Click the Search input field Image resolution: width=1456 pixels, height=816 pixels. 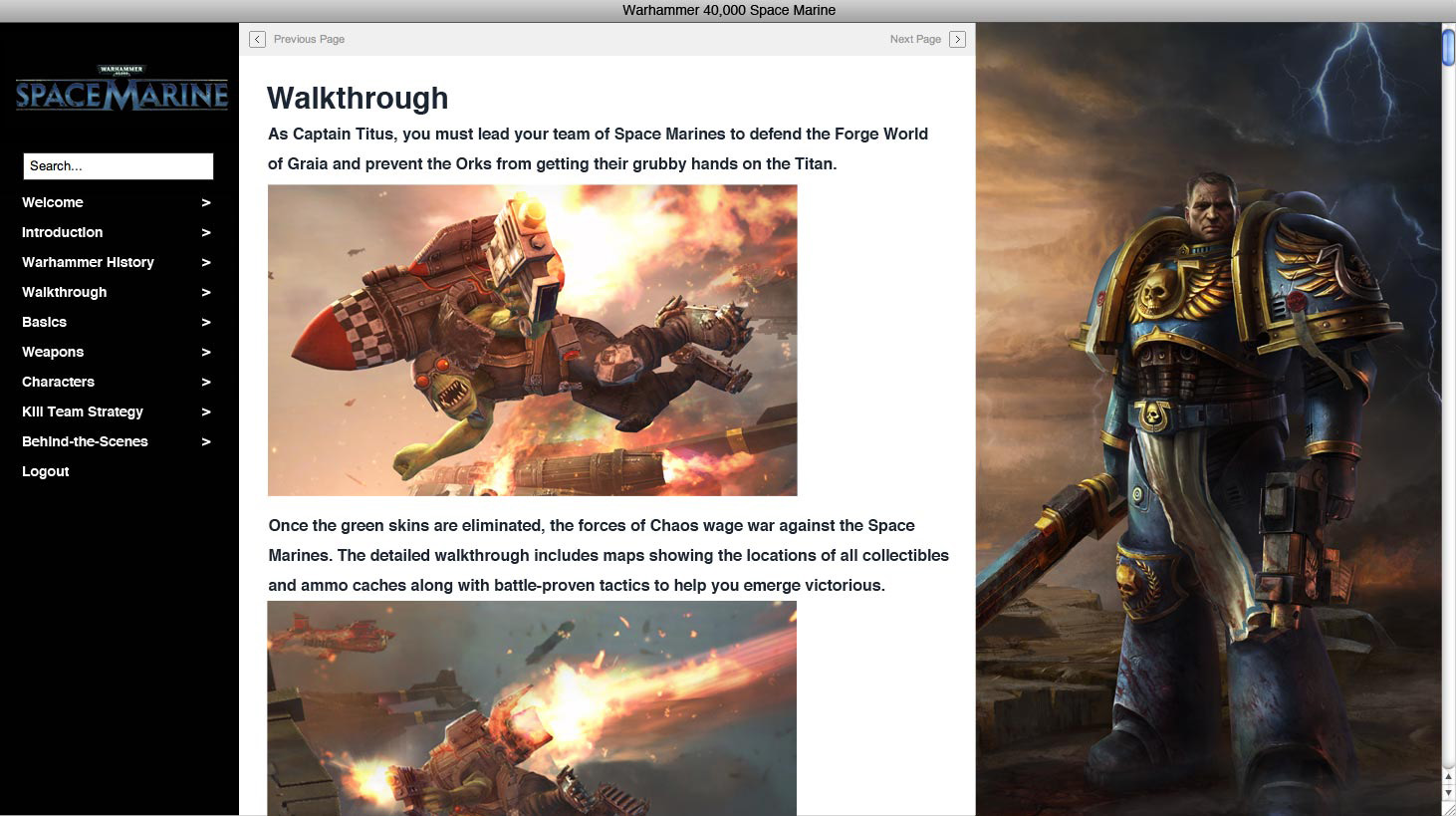pyautogui.click(x=119, y=166)
